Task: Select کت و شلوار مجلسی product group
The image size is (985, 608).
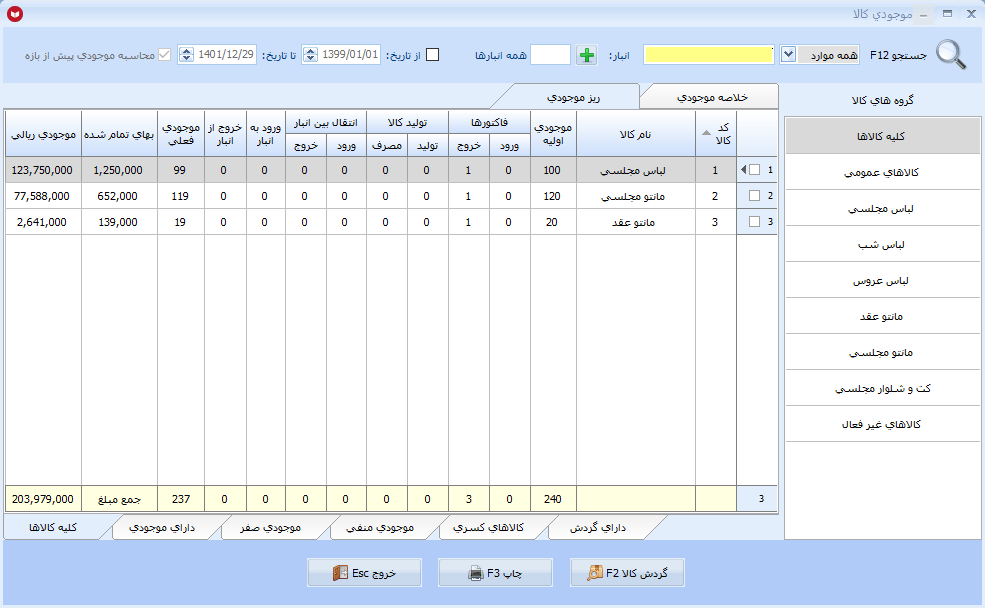Action: 883,388
